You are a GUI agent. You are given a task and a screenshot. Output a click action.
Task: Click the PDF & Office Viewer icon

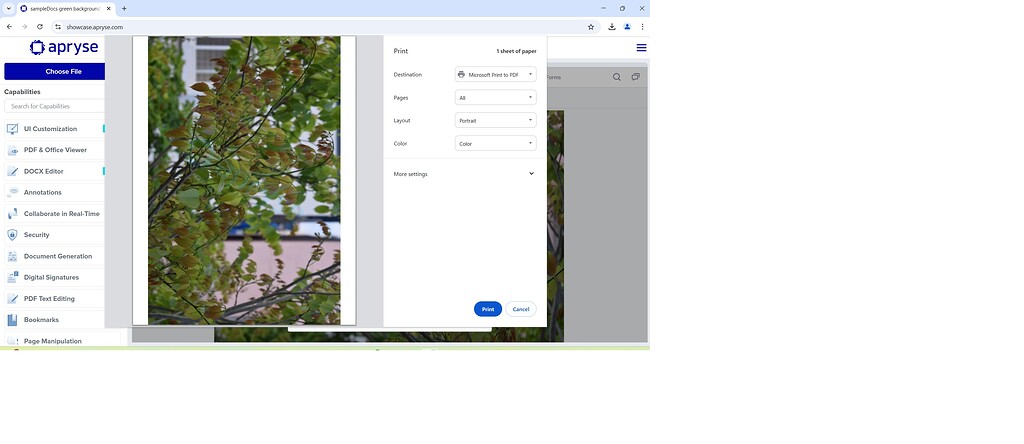click(x=12, y=150)
